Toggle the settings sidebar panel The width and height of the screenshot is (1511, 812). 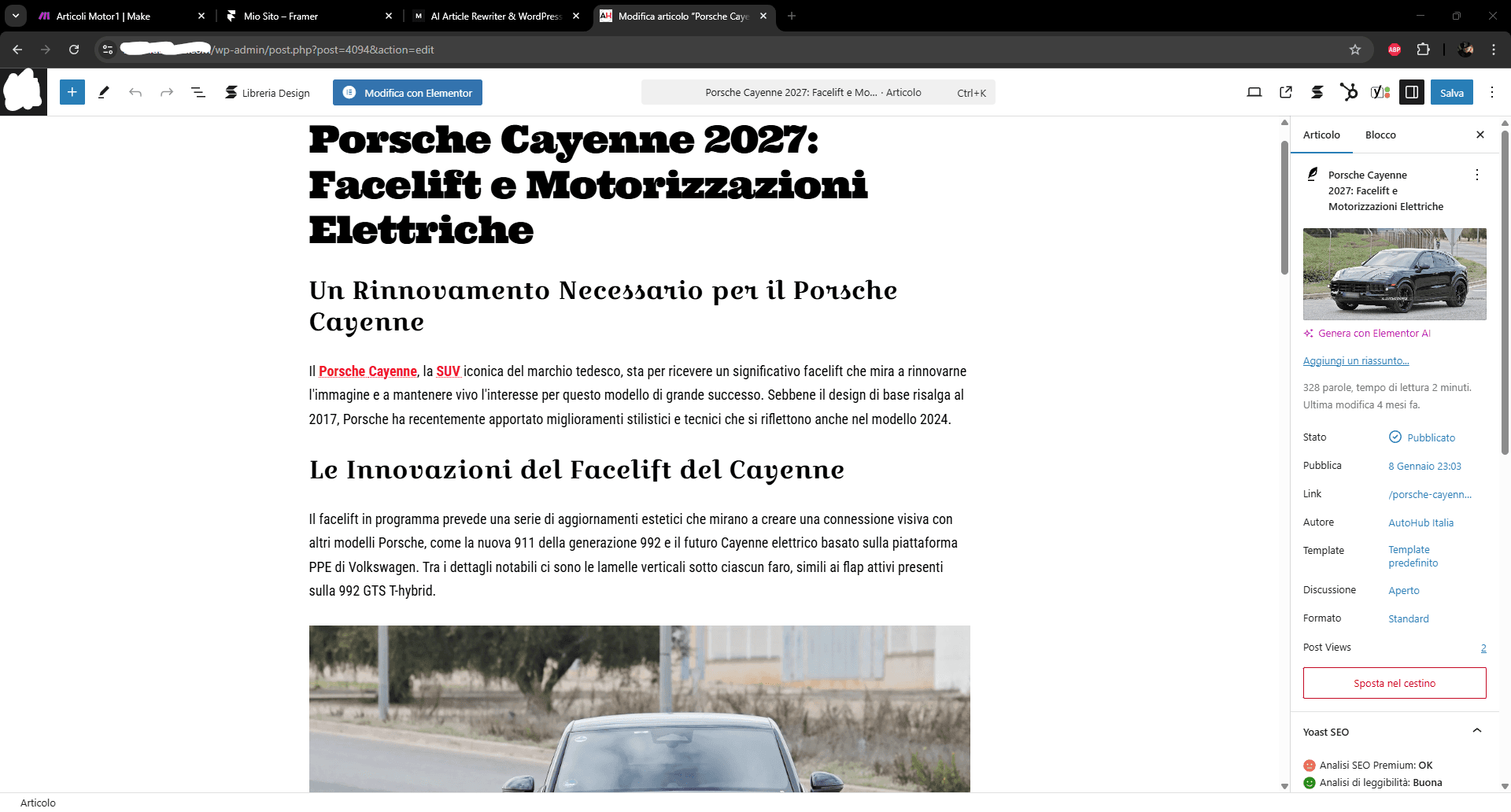point(1411,92)
